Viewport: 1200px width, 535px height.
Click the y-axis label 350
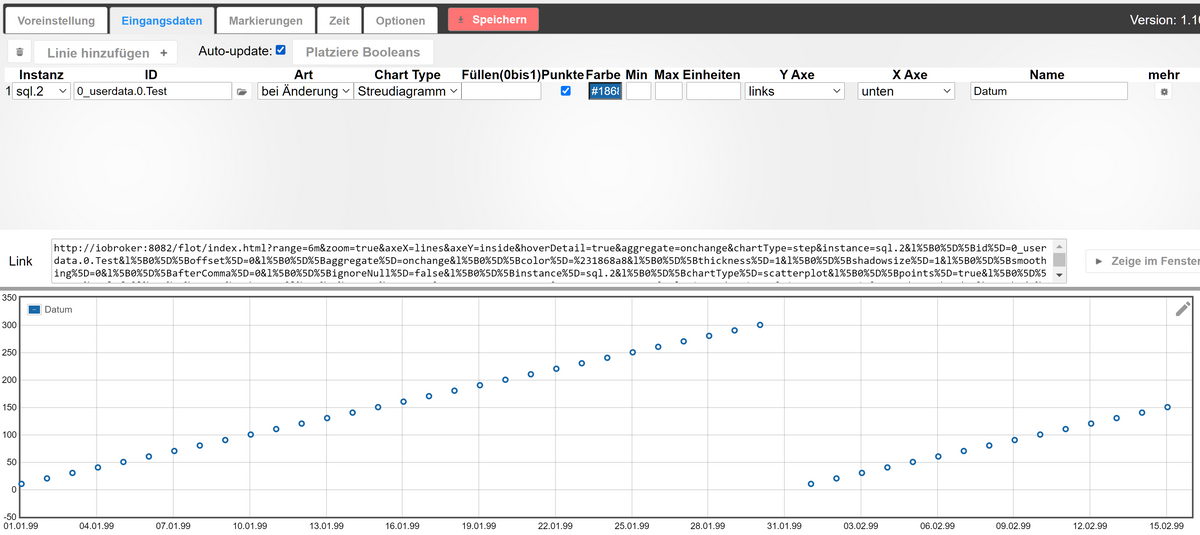9,298
